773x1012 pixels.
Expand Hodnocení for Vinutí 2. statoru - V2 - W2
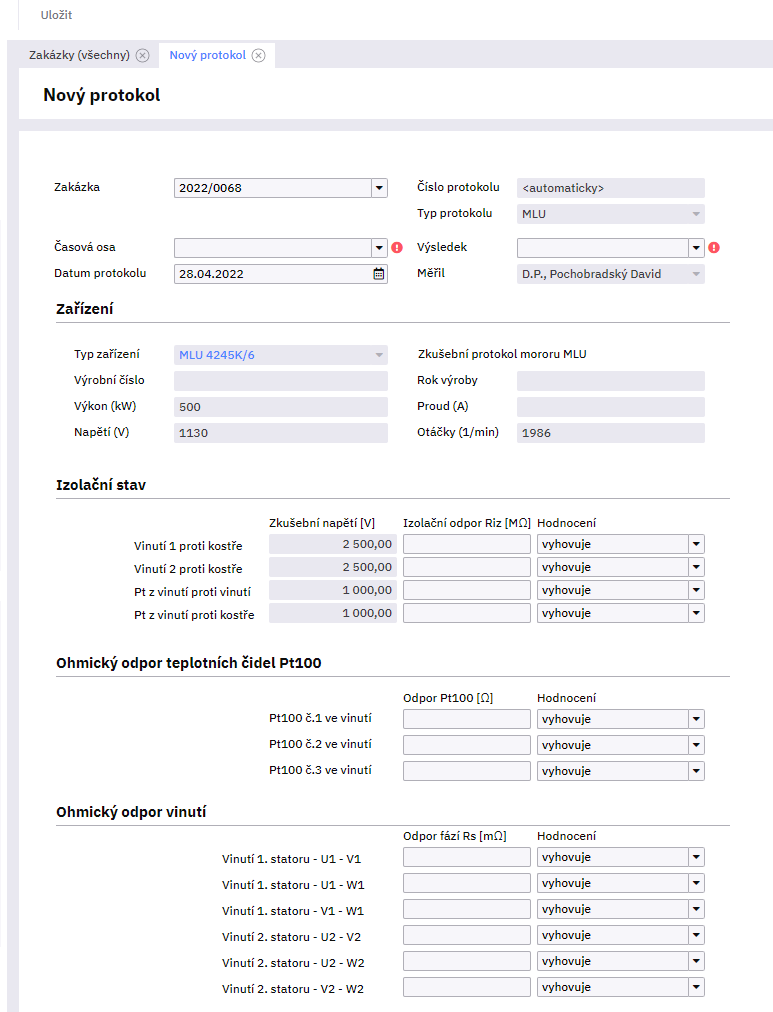tap(696, 987)
